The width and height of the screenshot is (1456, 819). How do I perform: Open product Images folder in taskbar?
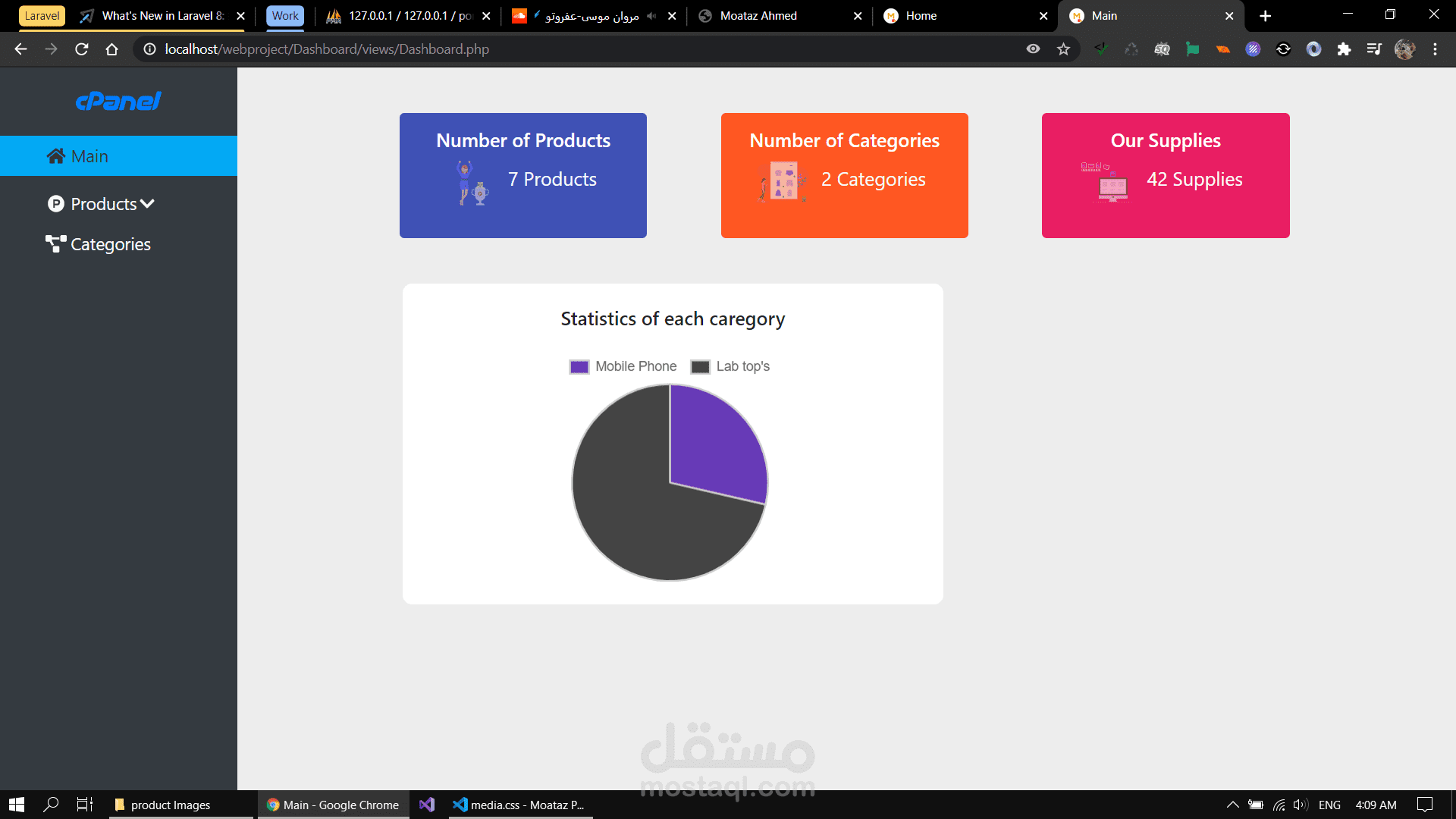point(180,805)
